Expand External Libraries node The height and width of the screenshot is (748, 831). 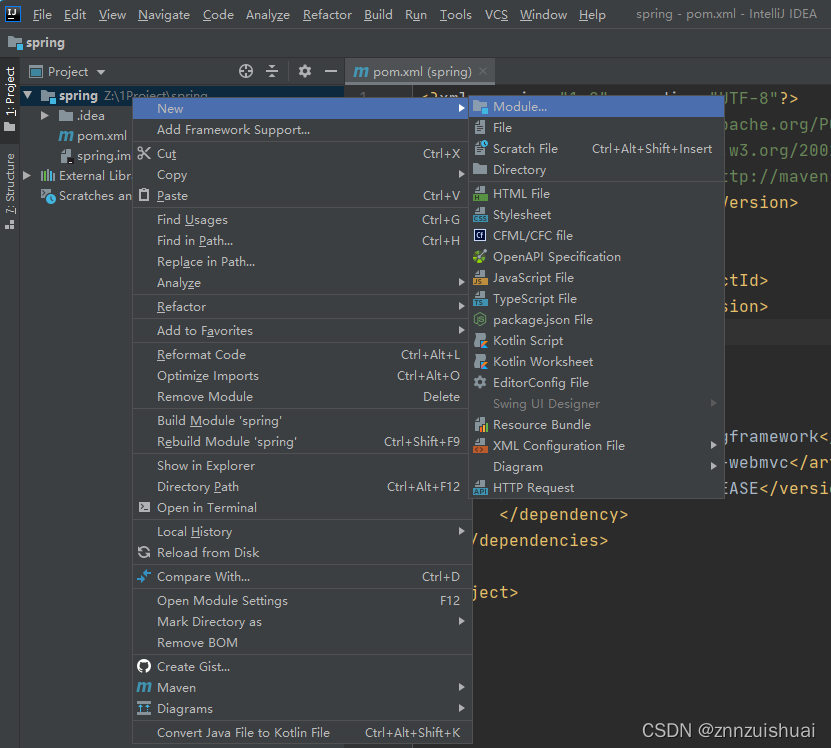click(27, 175)
